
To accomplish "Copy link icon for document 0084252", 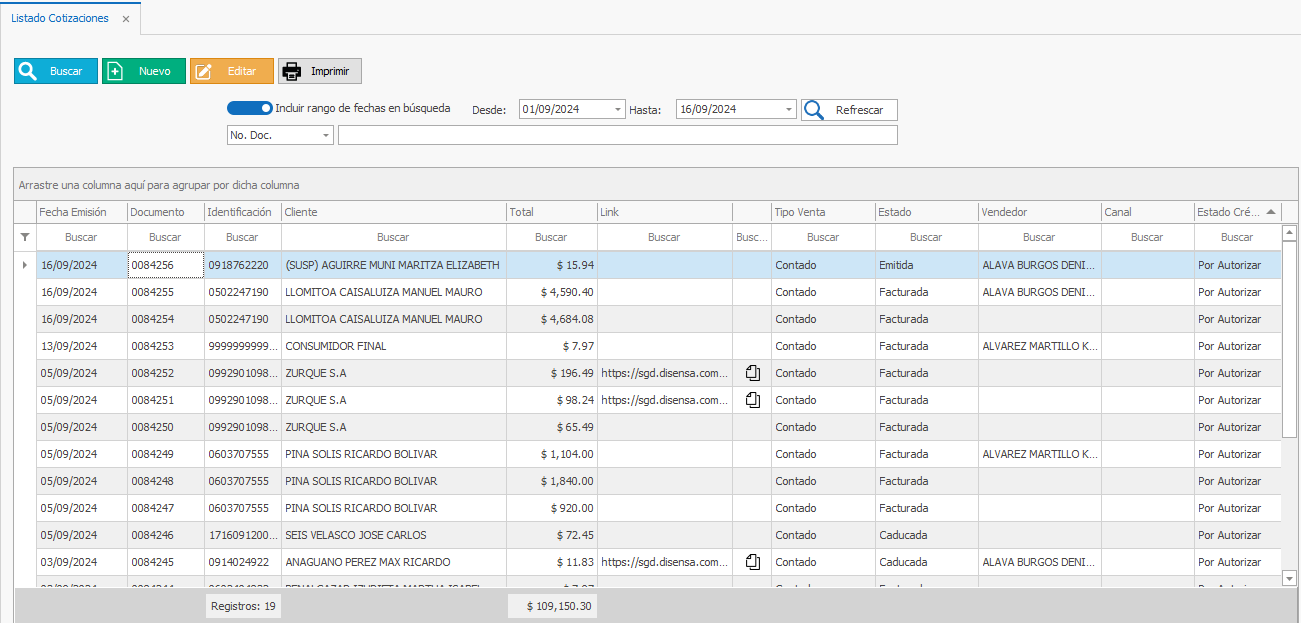I will click(x=753, y=373).
